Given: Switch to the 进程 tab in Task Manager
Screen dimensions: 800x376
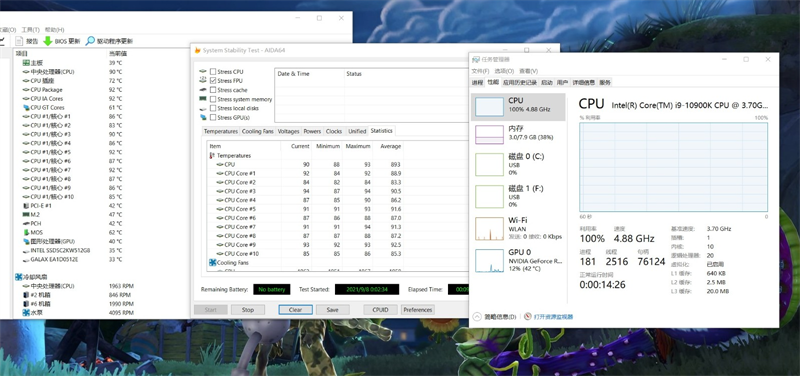Looking at the screenshot, I should 478,83.
